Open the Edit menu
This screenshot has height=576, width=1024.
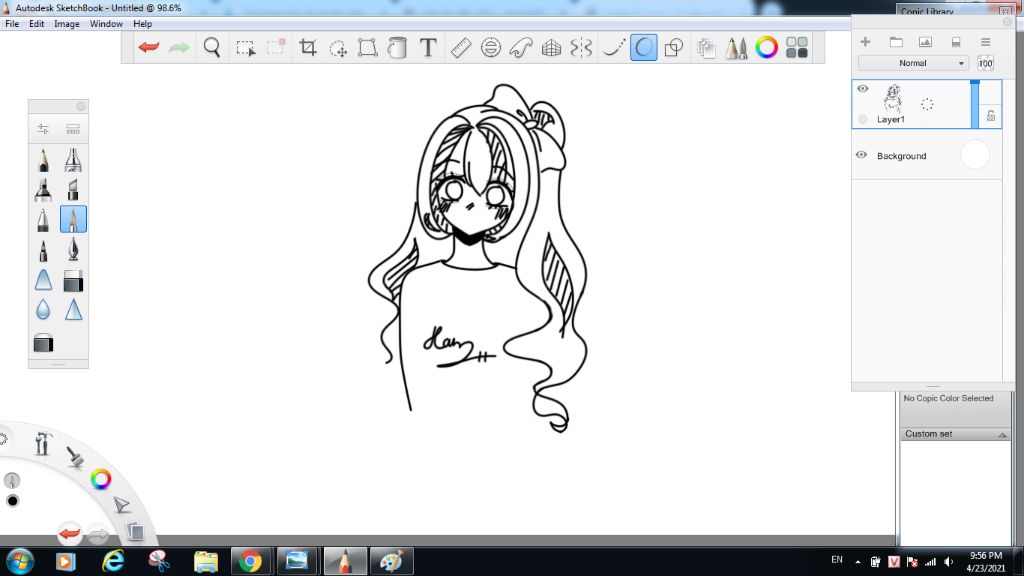(x=37, y=24)
